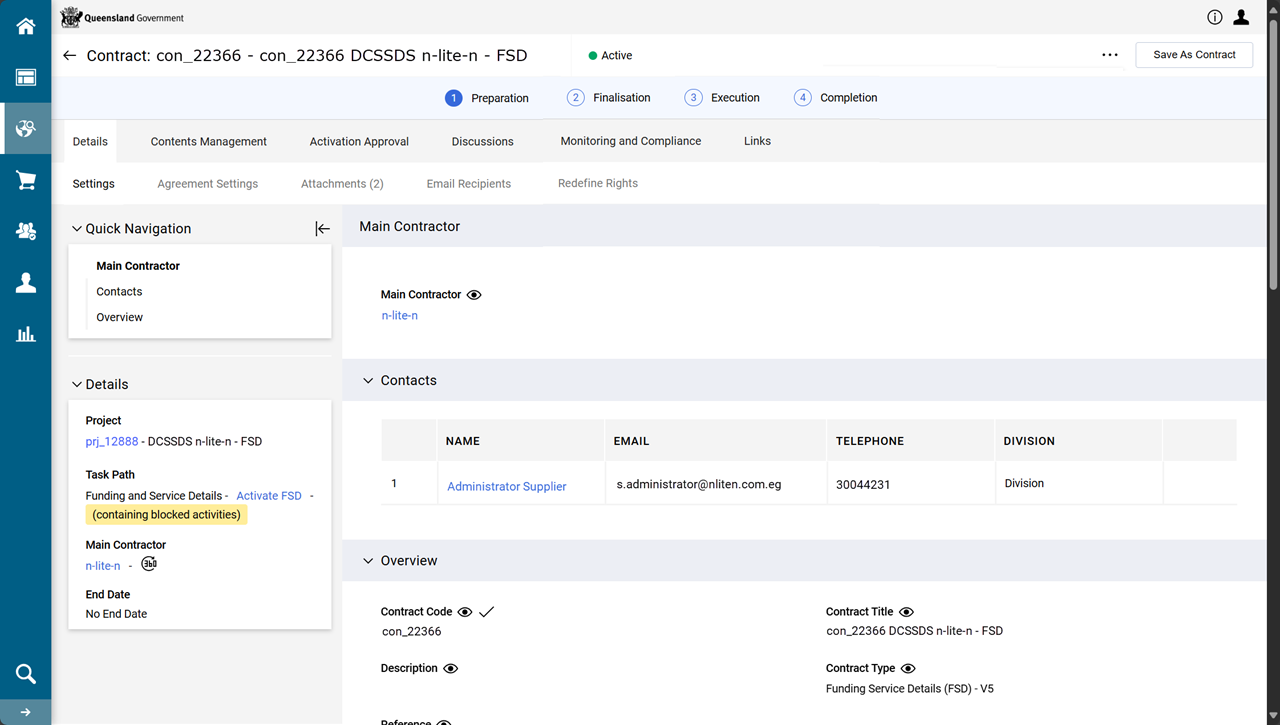Toggle eye icon next to Contract Title

coord(906,612)
